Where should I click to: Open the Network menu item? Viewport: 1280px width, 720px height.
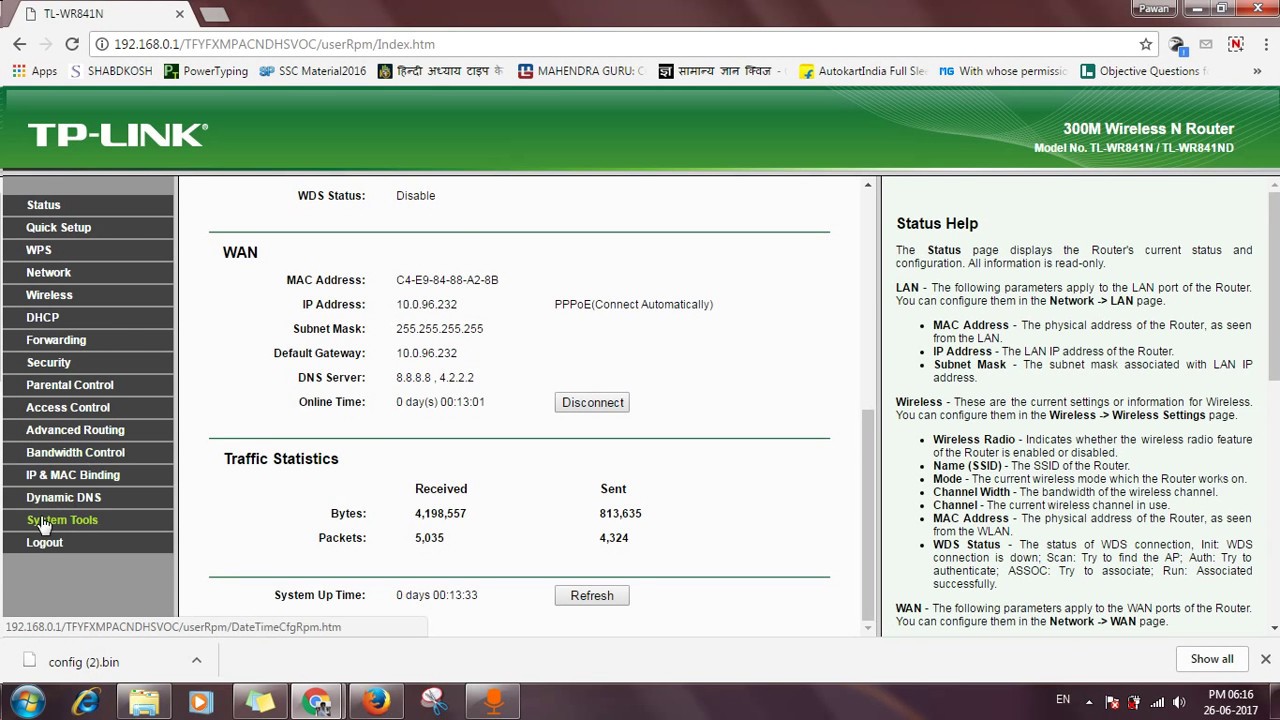pos(88,272)
